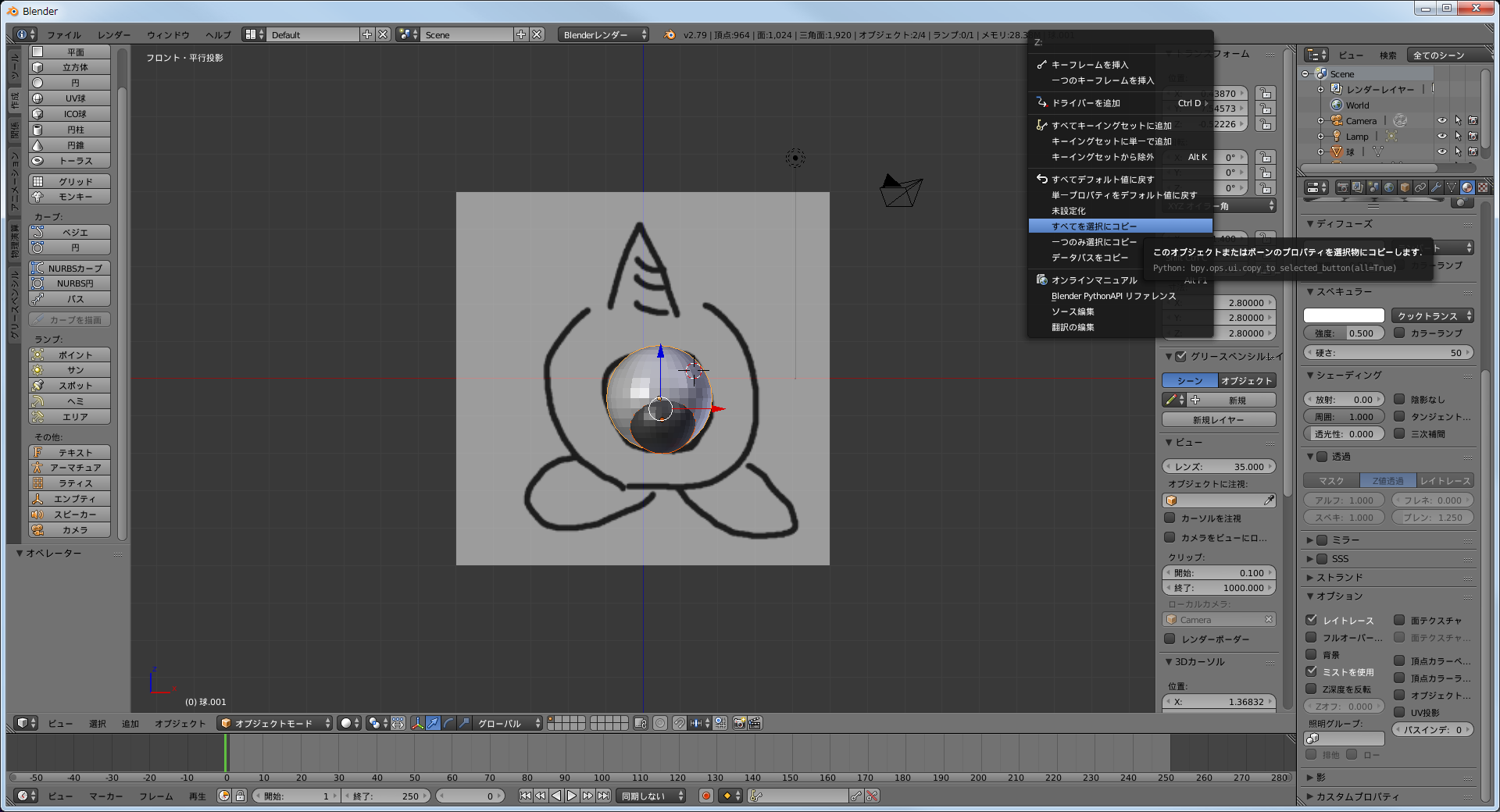This screenshot has height=812, width=1500.
Task: Hide Camera with its eye icon
Action: pos(1442,121)
